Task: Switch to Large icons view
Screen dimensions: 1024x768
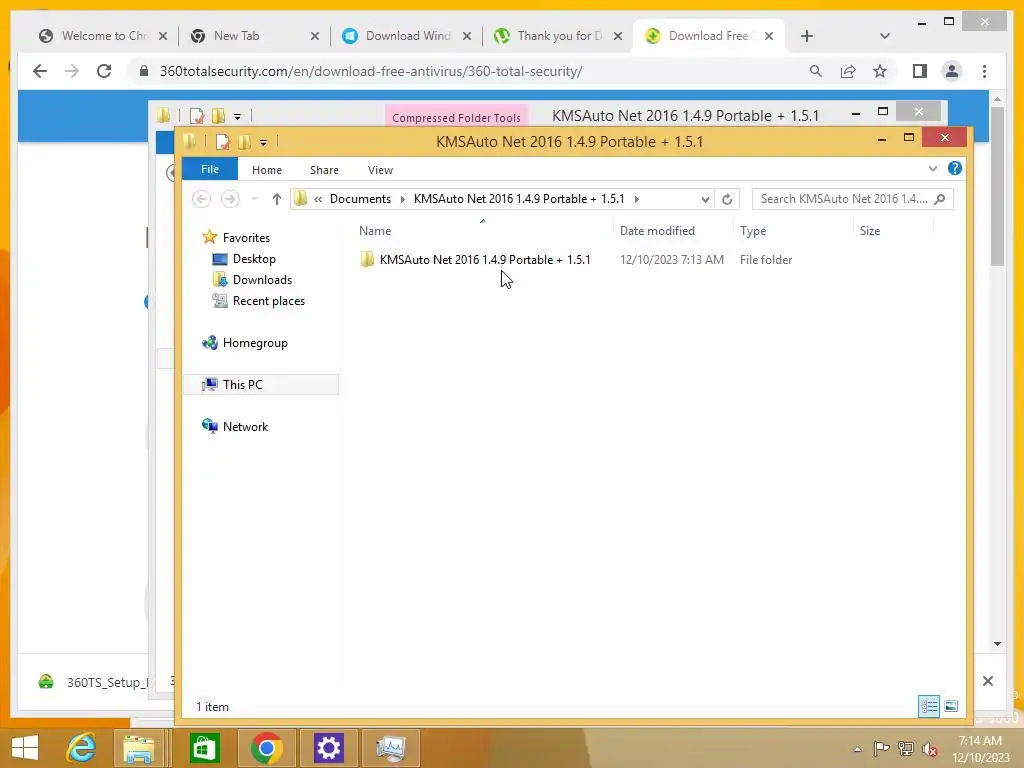Action: click(951, 706)
